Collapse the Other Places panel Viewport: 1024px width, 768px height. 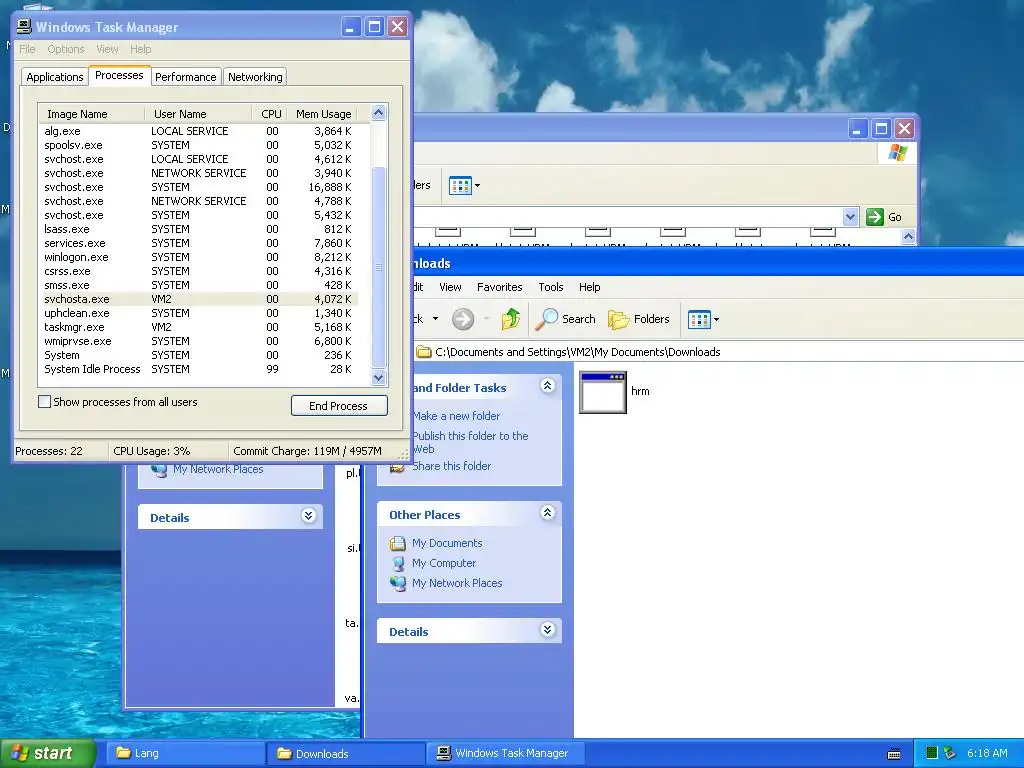[x=547, y=513]
